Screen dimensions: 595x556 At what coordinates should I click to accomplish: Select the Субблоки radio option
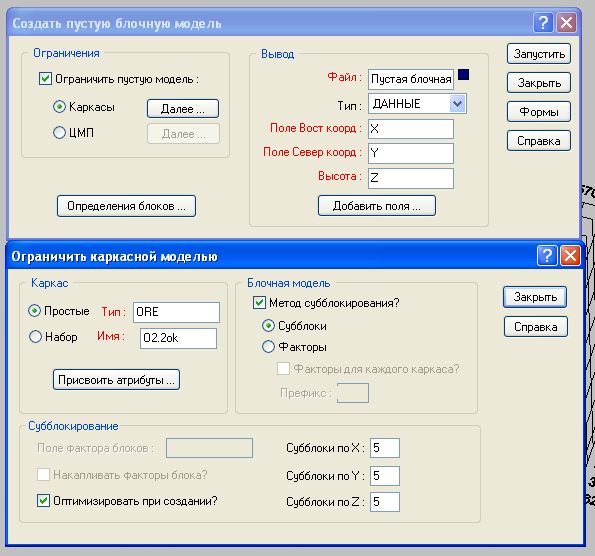pyautogui.click(x=268, y=326)
